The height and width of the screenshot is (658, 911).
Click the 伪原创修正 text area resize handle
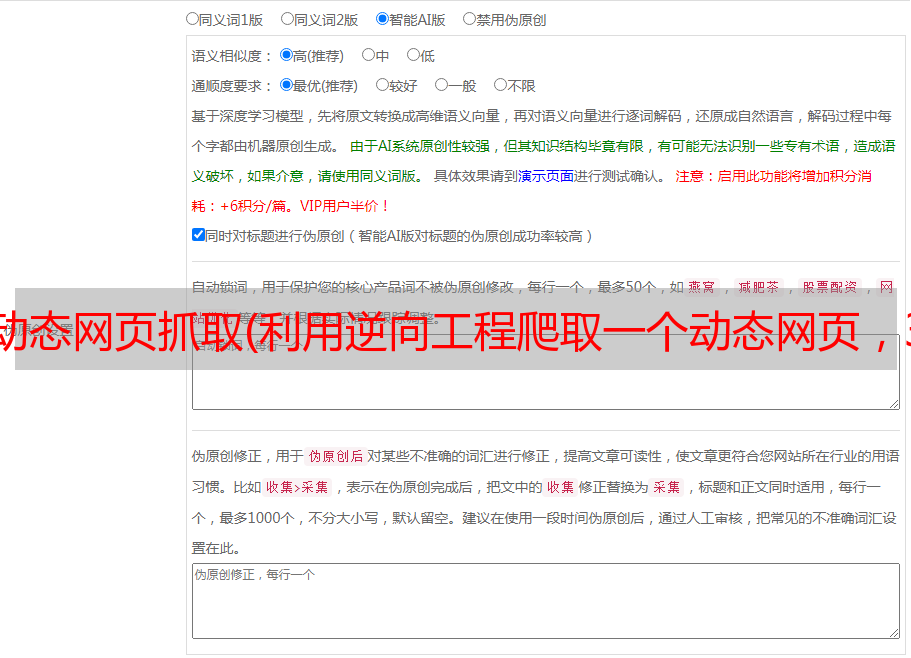tap(893, 632)
